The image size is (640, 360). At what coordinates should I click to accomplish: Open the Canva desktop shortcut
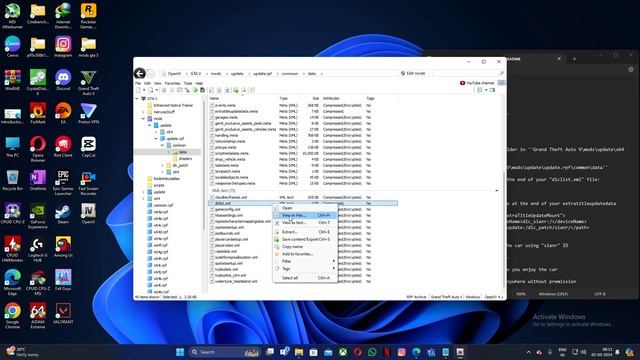point(12,47)
